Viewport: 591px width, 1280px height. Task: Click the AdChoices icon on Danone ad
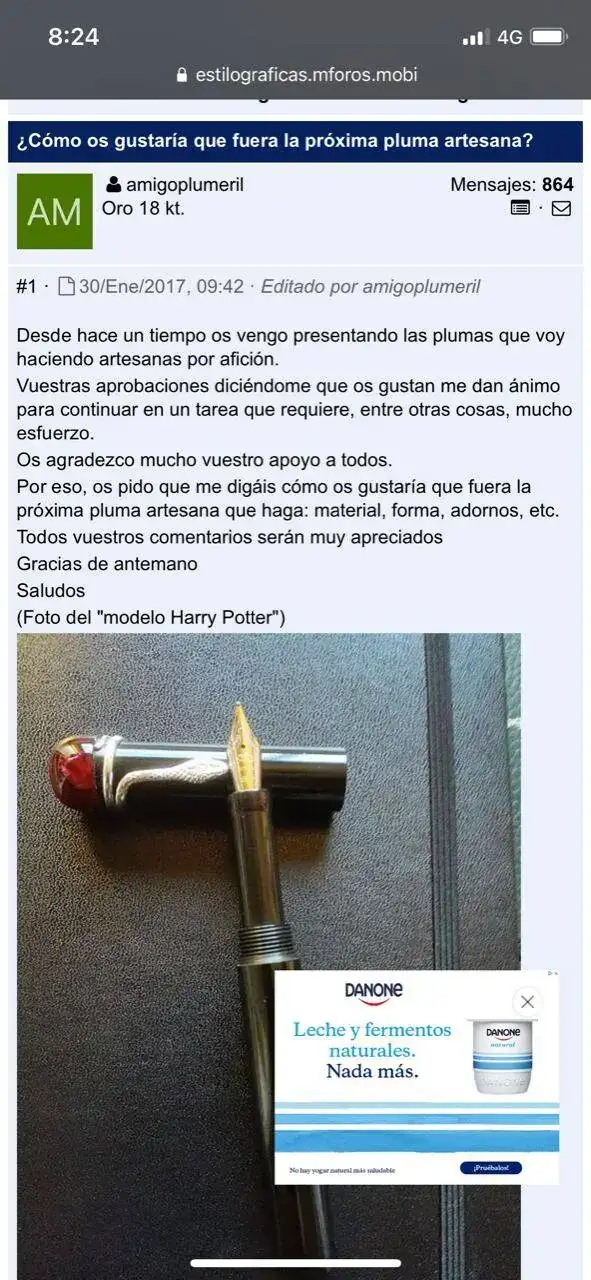click(x=552, y=974)
